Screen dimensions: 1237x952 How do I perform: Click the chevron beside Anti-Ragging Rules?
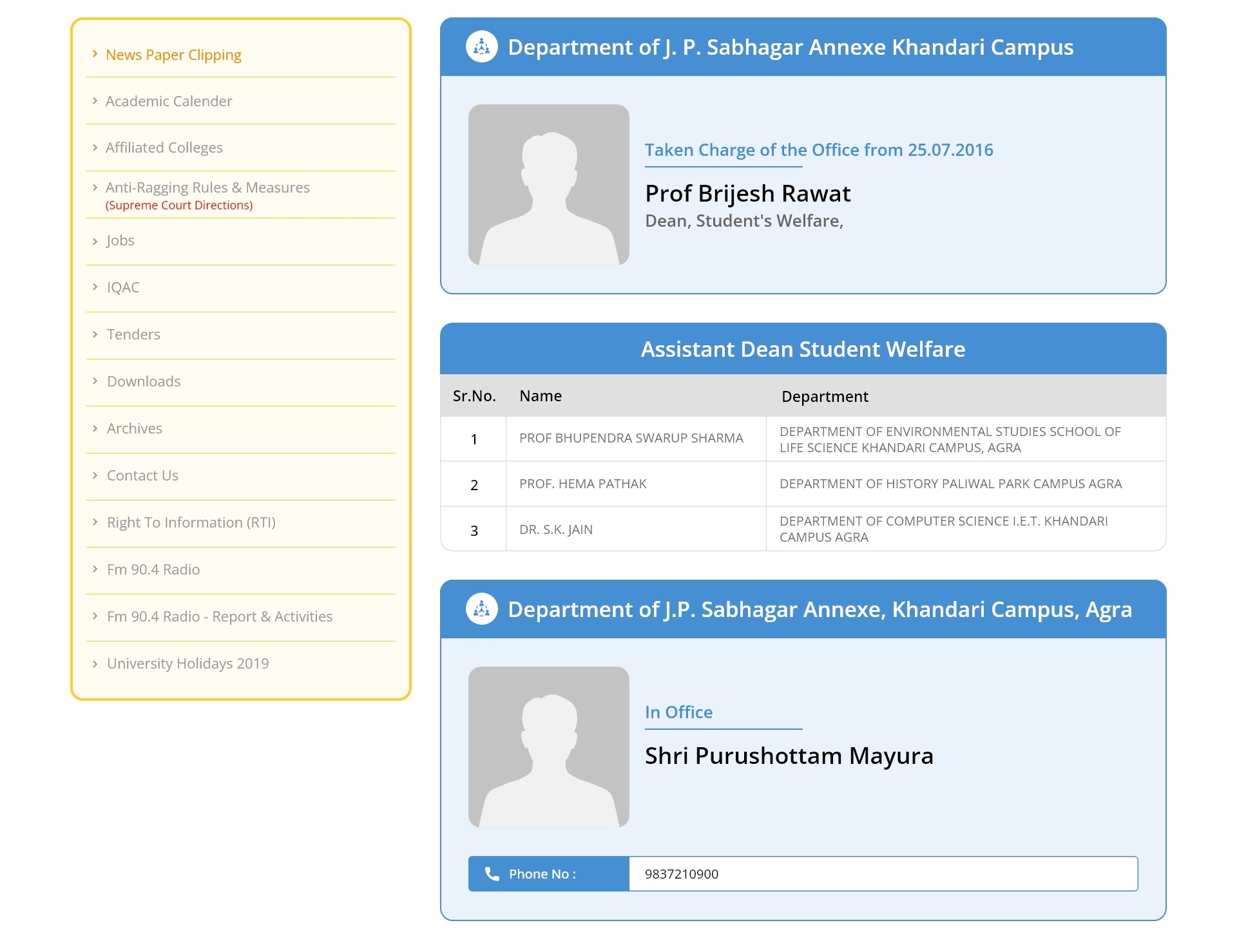click(95, 187)
